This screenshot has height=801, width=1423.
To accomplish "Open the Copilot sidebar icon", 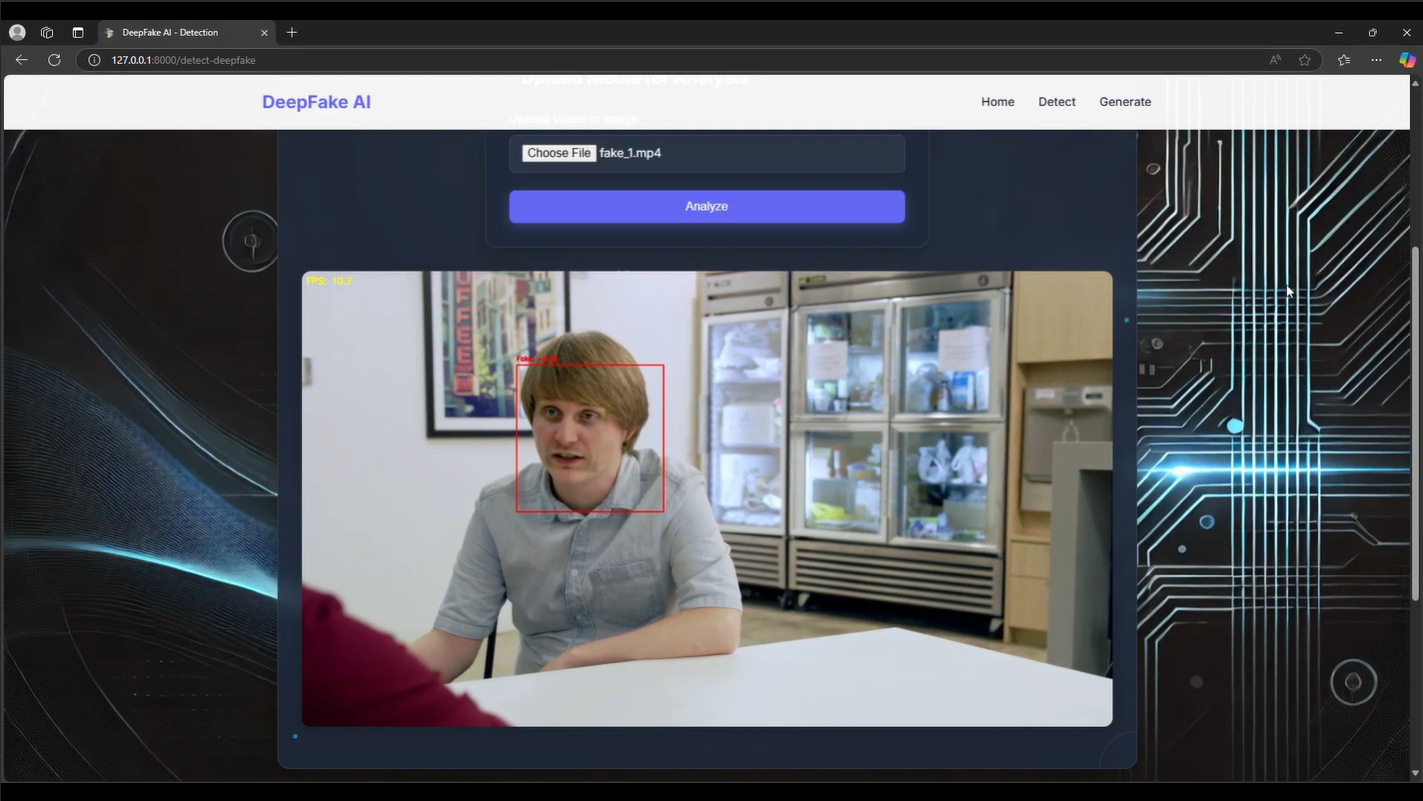I will (1407, 60).
